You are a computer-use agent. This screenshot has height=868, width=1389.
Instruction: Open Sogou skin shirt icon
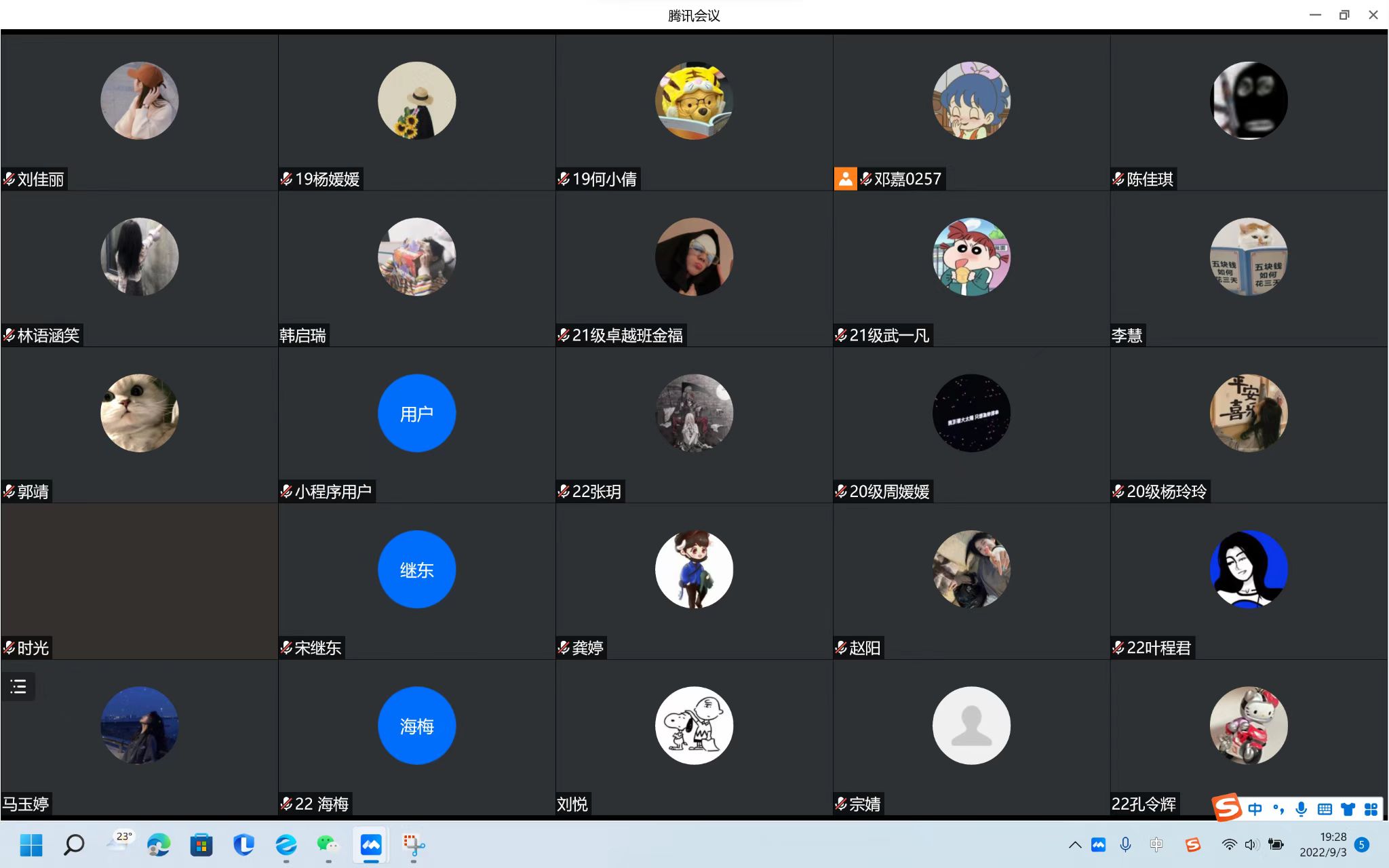(1348, 808)
